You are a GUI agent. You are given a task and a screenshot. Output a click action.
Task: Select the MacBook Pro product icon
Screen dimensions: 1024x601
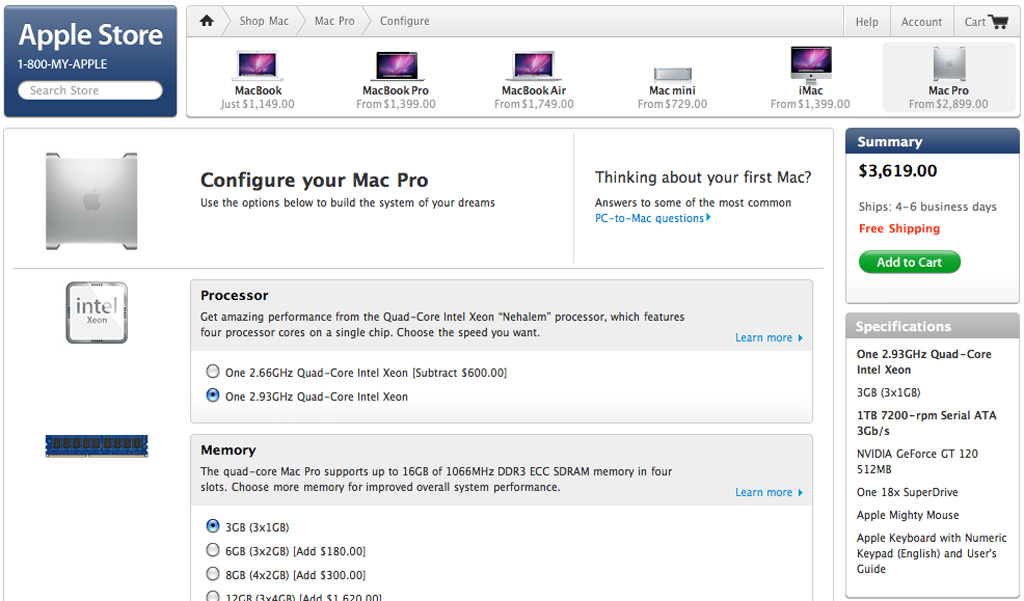pyautogui.click(x=396, y=66)
